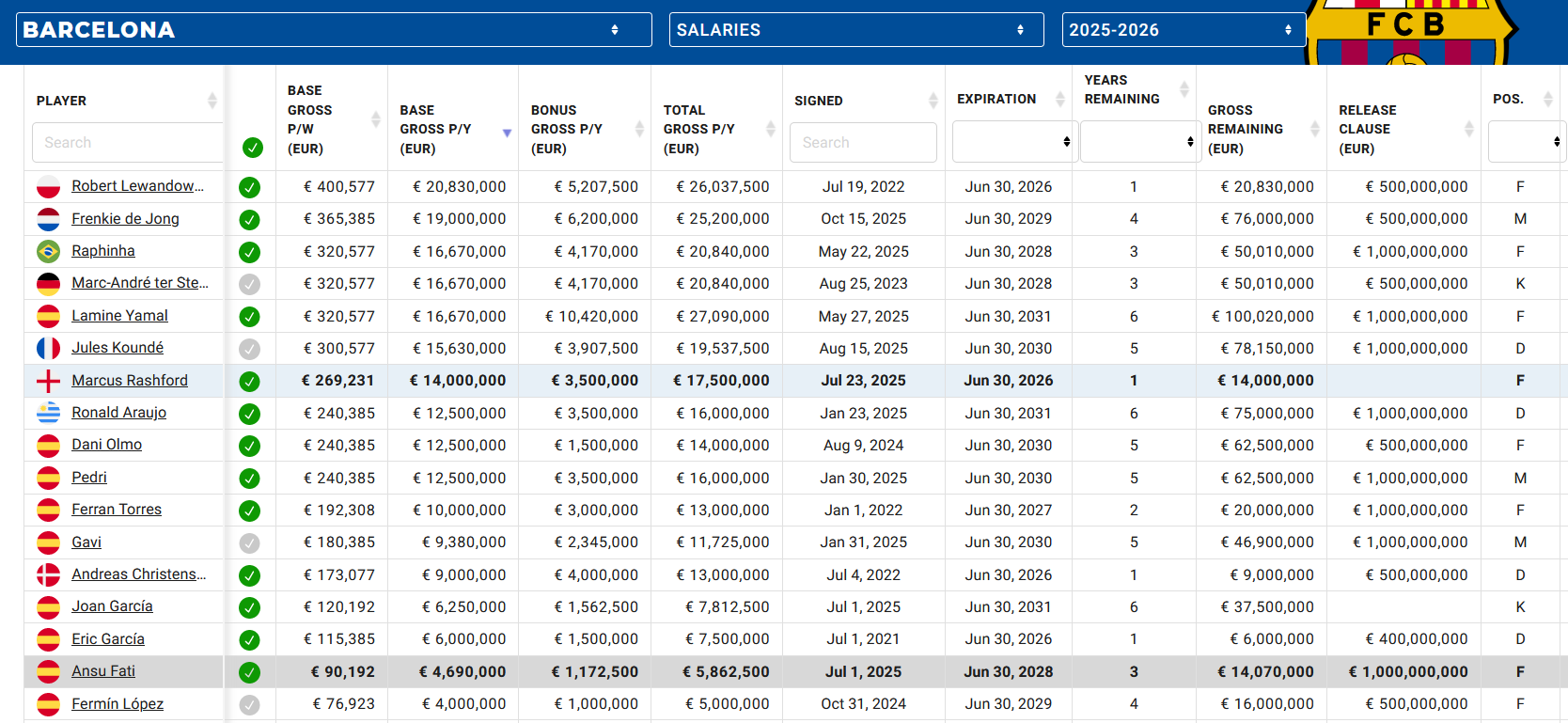Sort by Signed column arrows
Screen dimensions: 1568x723
click(933, 101)
